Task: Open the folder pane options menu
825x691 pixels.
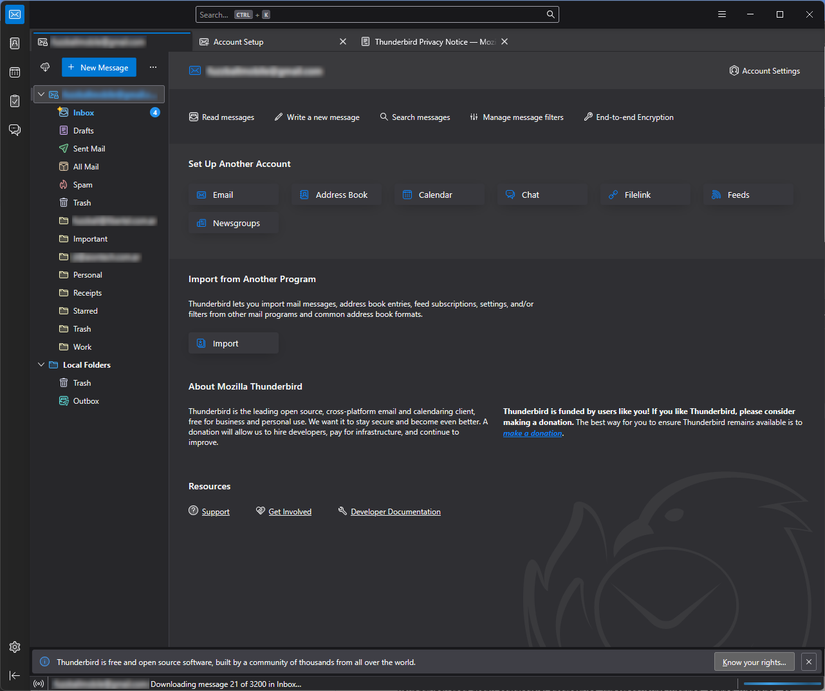Action: [x=152, y=67]
